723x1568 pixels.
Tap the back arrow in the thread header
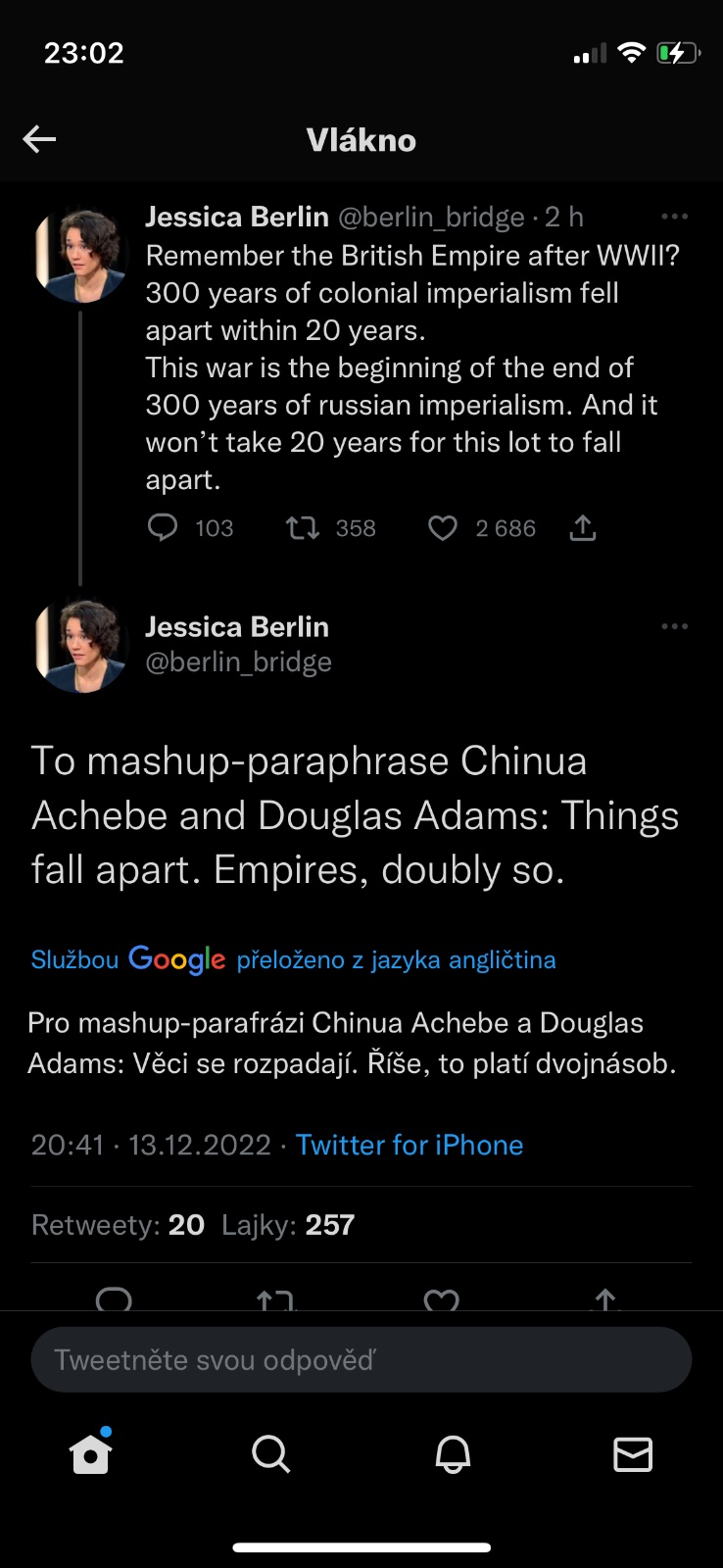click(x=39, y=139)
